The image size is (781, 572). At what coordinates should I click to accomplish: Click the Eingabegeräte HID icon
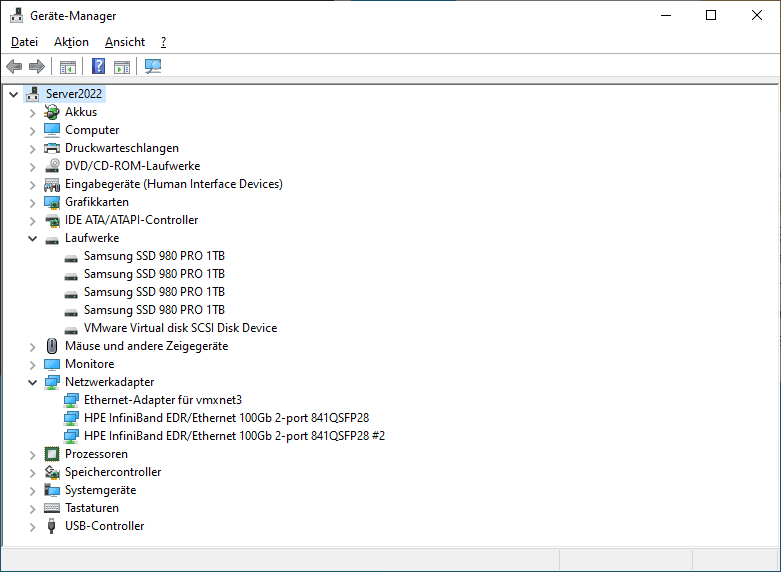click(52, 184)
